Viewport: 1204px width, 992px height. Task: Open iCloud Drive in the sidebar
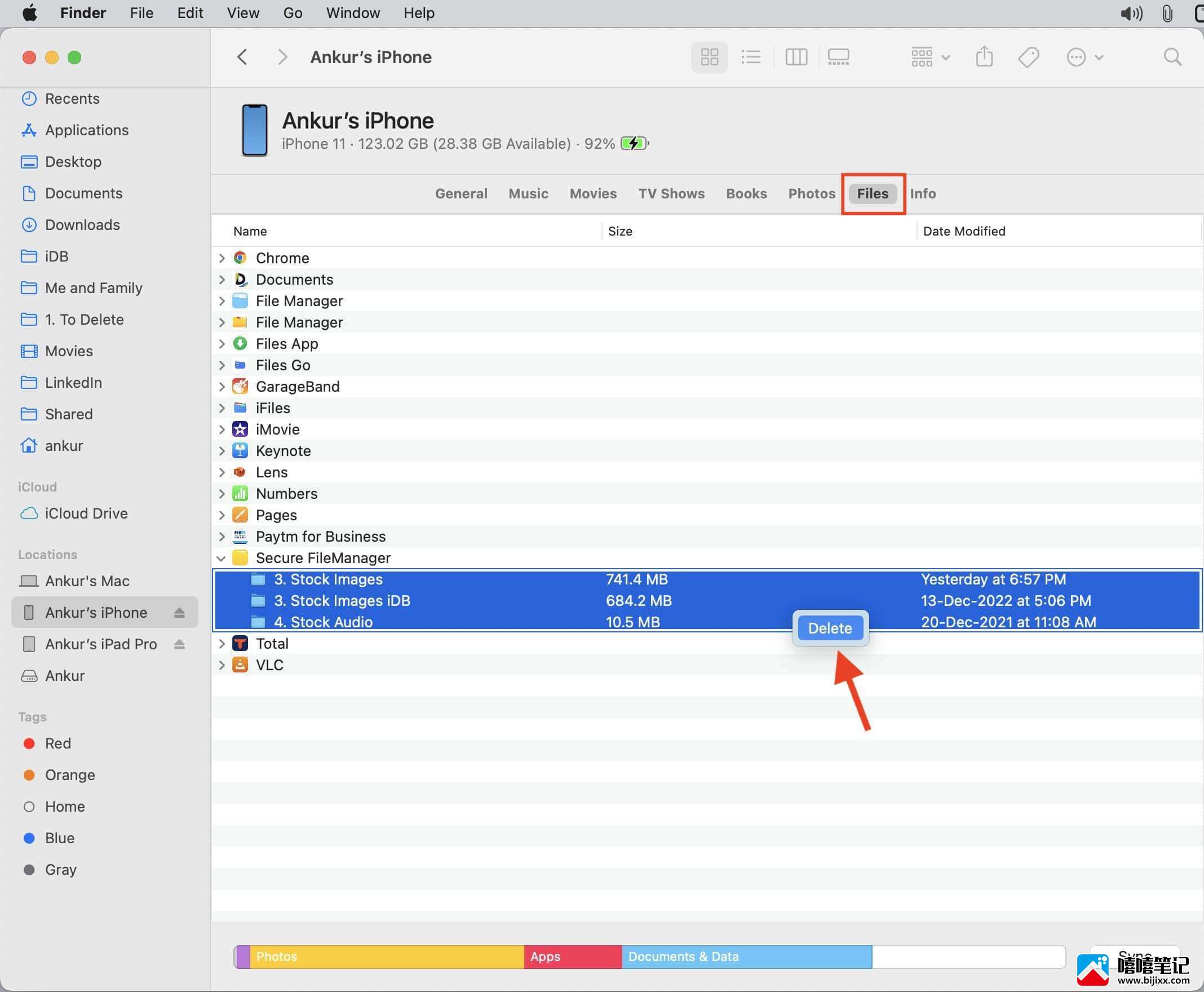86,513
